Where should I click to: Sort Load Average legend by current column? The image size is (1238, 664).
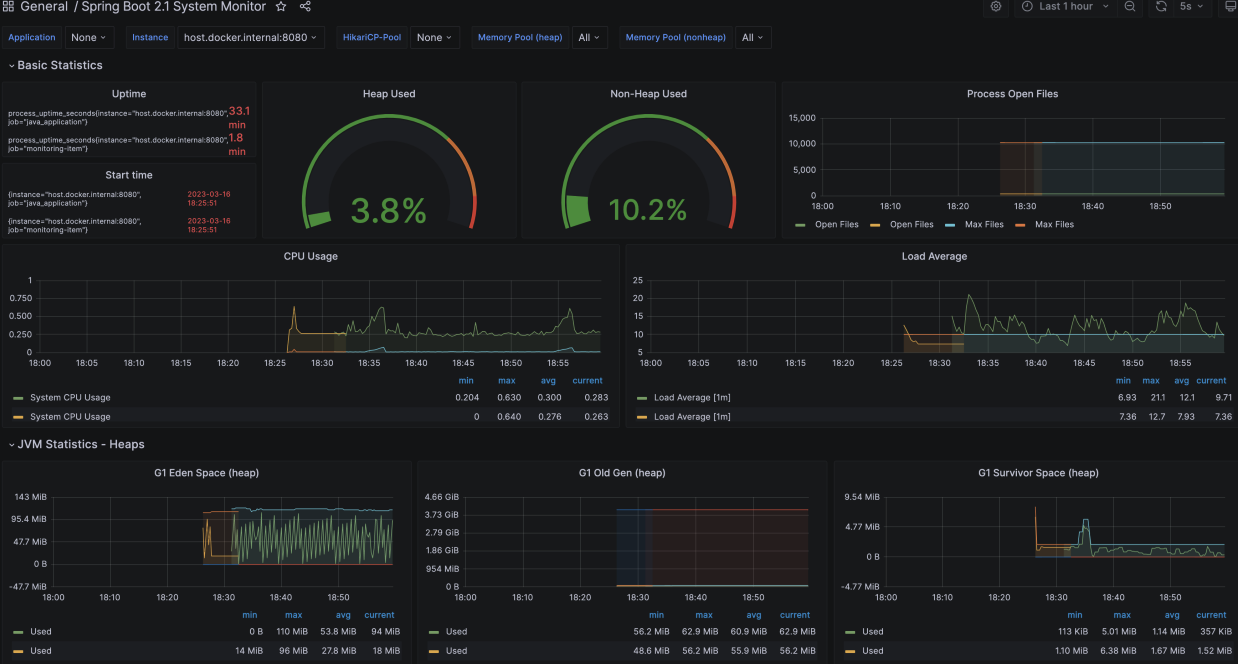coord(1211,381)
